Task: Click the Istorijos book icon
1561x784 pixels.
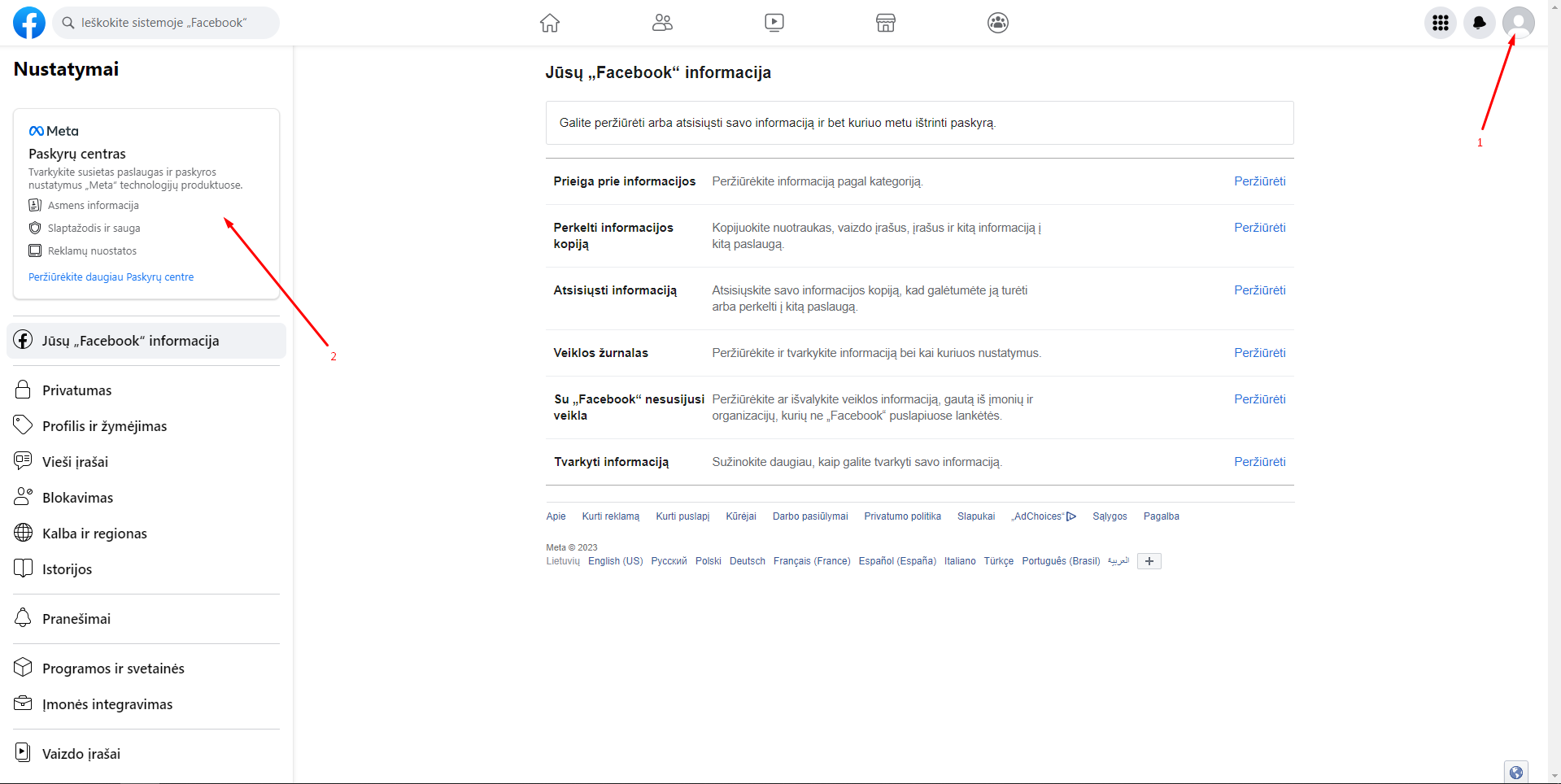Action: (x=23, y=568)
